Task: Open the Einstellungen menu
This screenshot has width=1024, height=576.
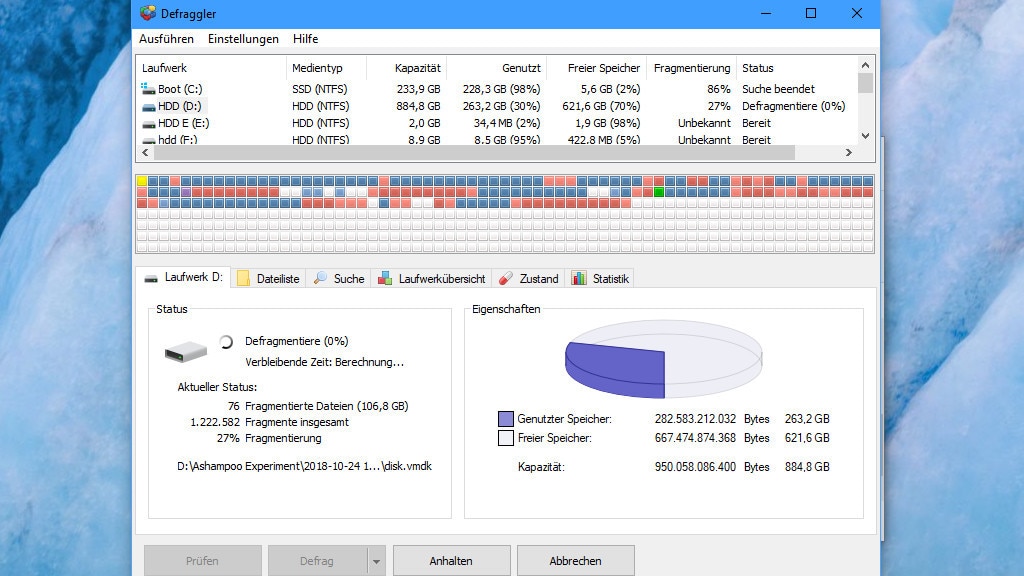Action: click(x=244, y=39)
